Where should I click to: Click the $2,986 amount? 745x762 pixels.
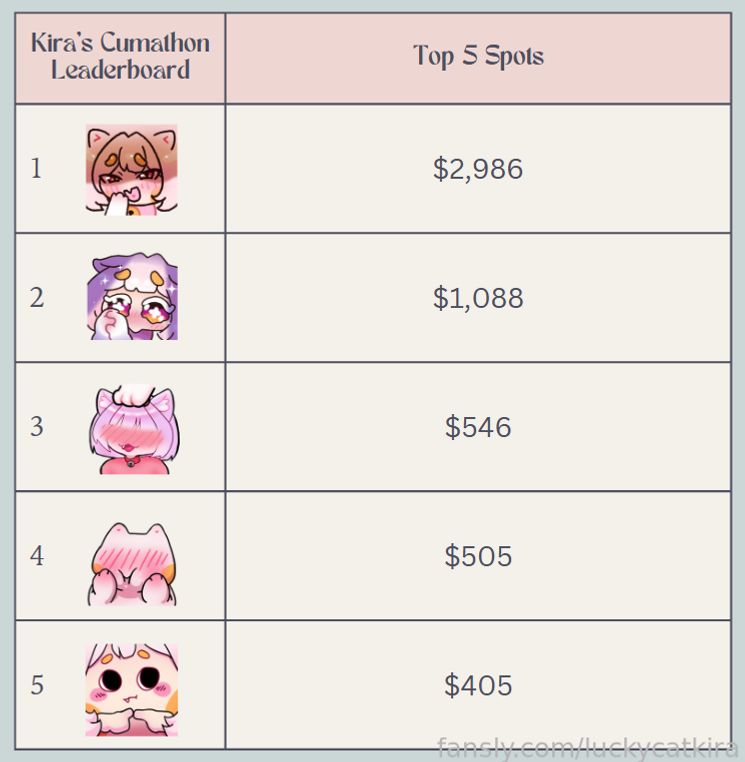(x=478, y=169)
